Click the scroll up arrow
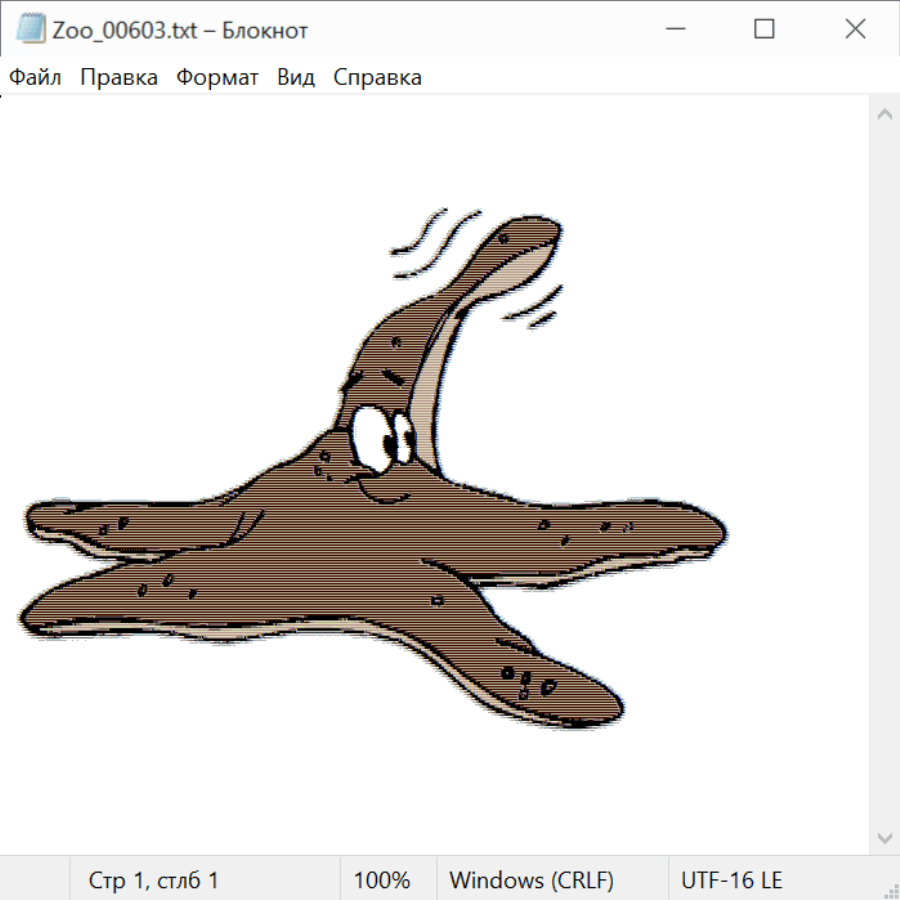Image resolution: width=900 pixels, height=900 pixels. tap(884, 115)
